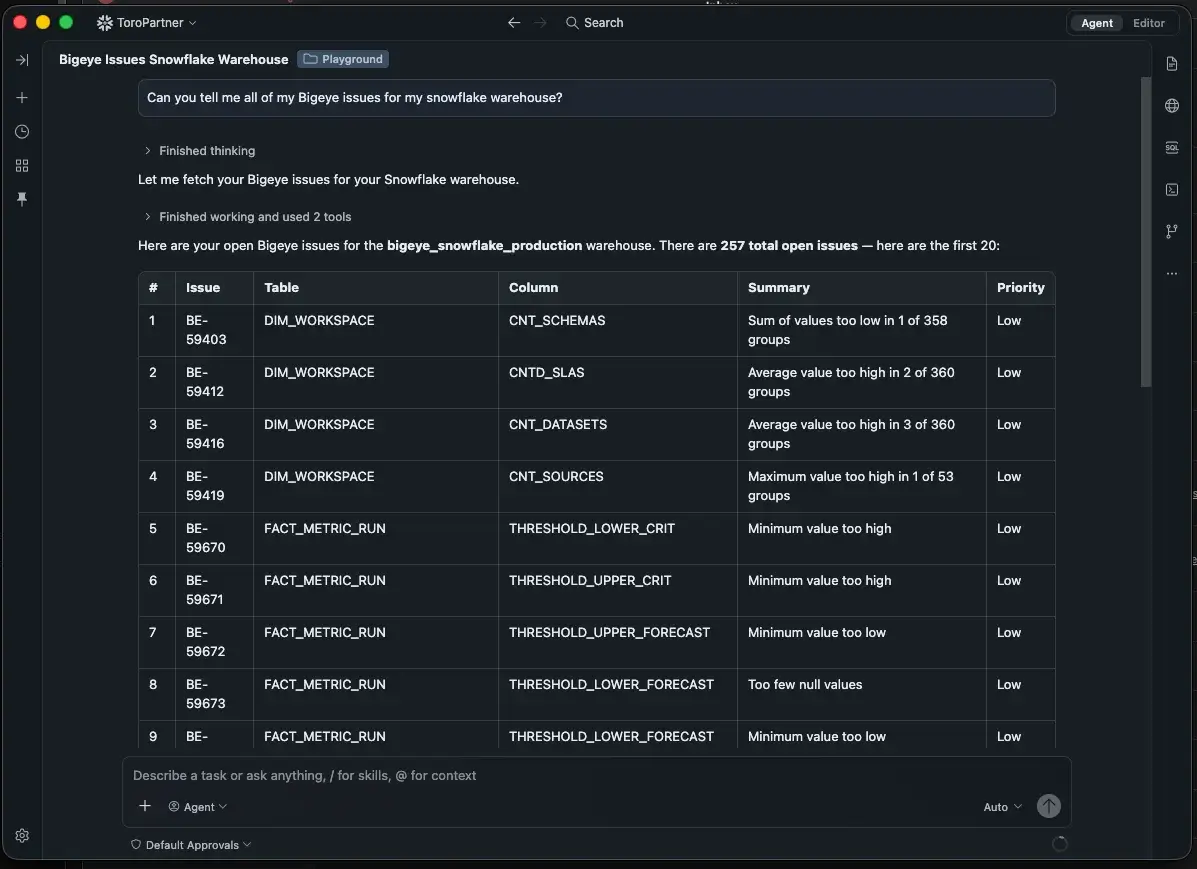Image resolution: width=1197 pixels, height=869 pixels.
Task: Open the history clock icon
Action: [22, 132]
